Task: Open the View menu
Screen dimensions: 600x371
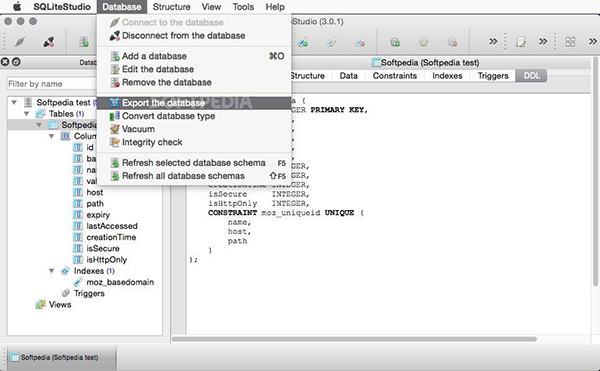Action: click(x=211, y=7)
